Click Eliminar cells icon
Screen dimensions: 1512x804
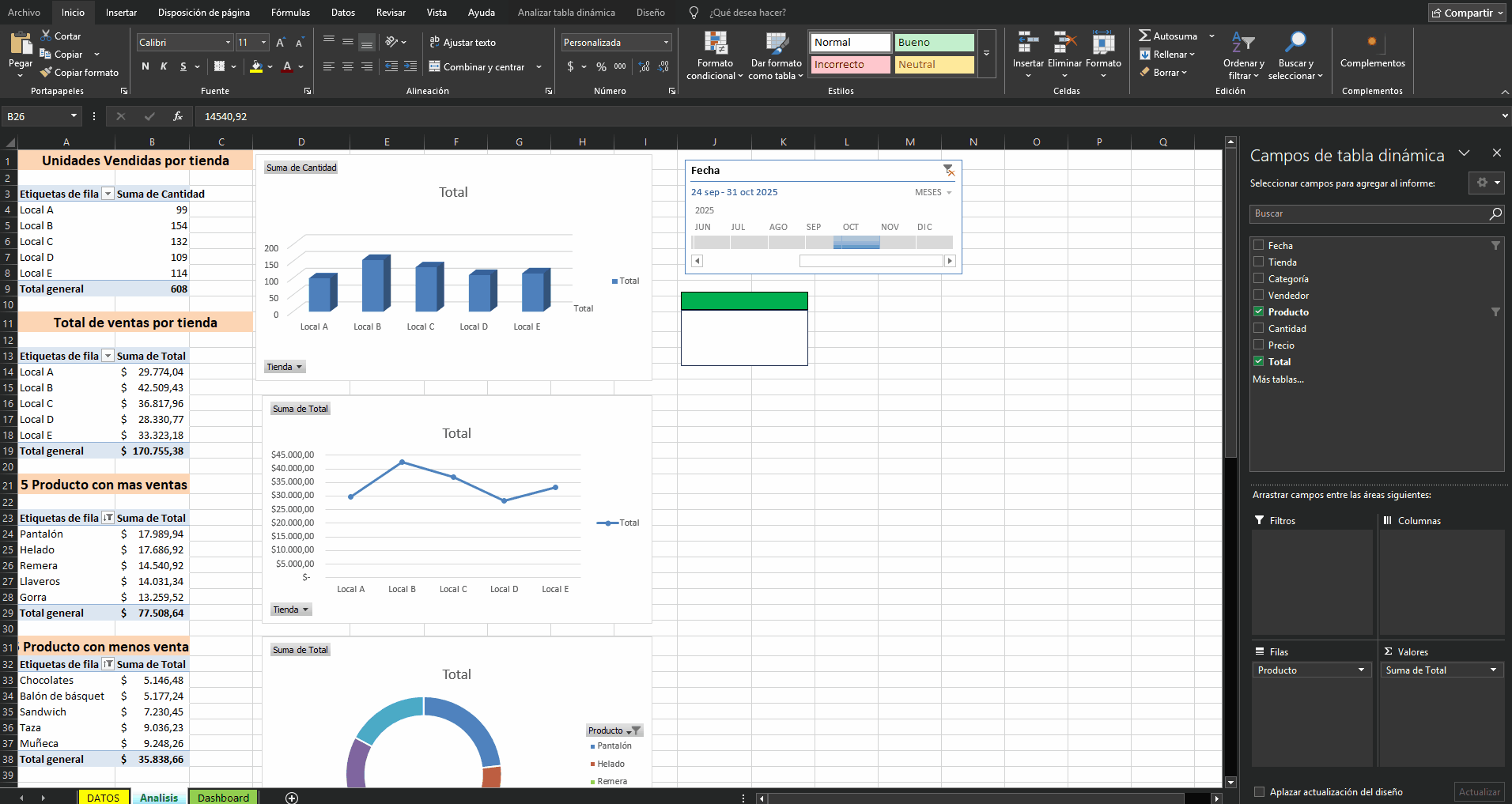coord(1064,43)
